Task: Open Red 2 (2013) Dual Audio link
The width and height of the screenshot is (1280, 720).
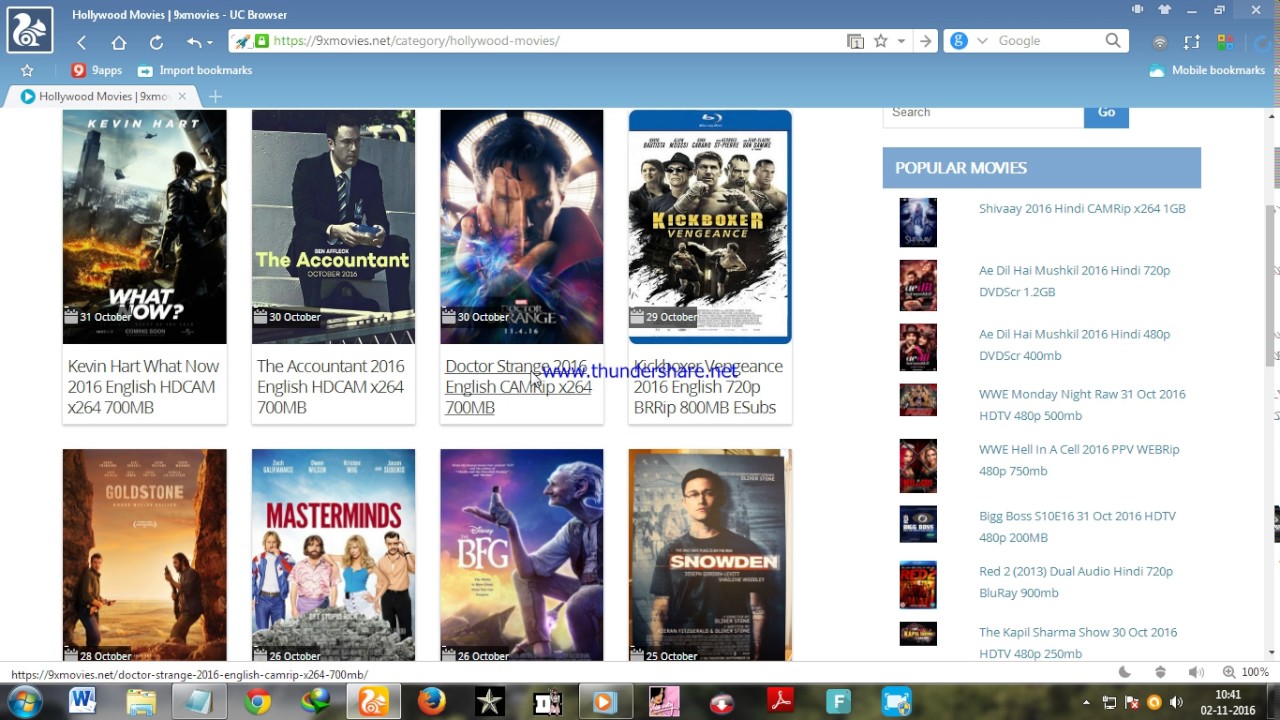Action: point(1076,582)
